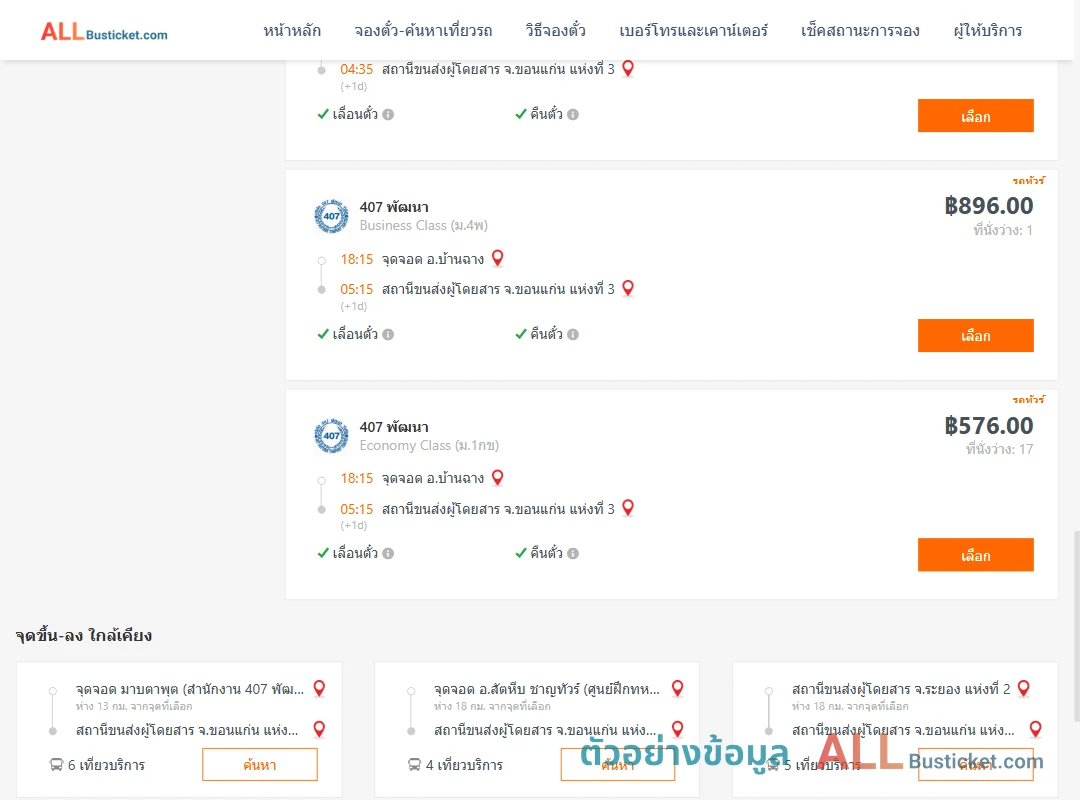The width and height of the screenshot is (1080, 800).
Task: Click bus icon beside 6 เที่ยวบริการ
Action: coord(56,765)
